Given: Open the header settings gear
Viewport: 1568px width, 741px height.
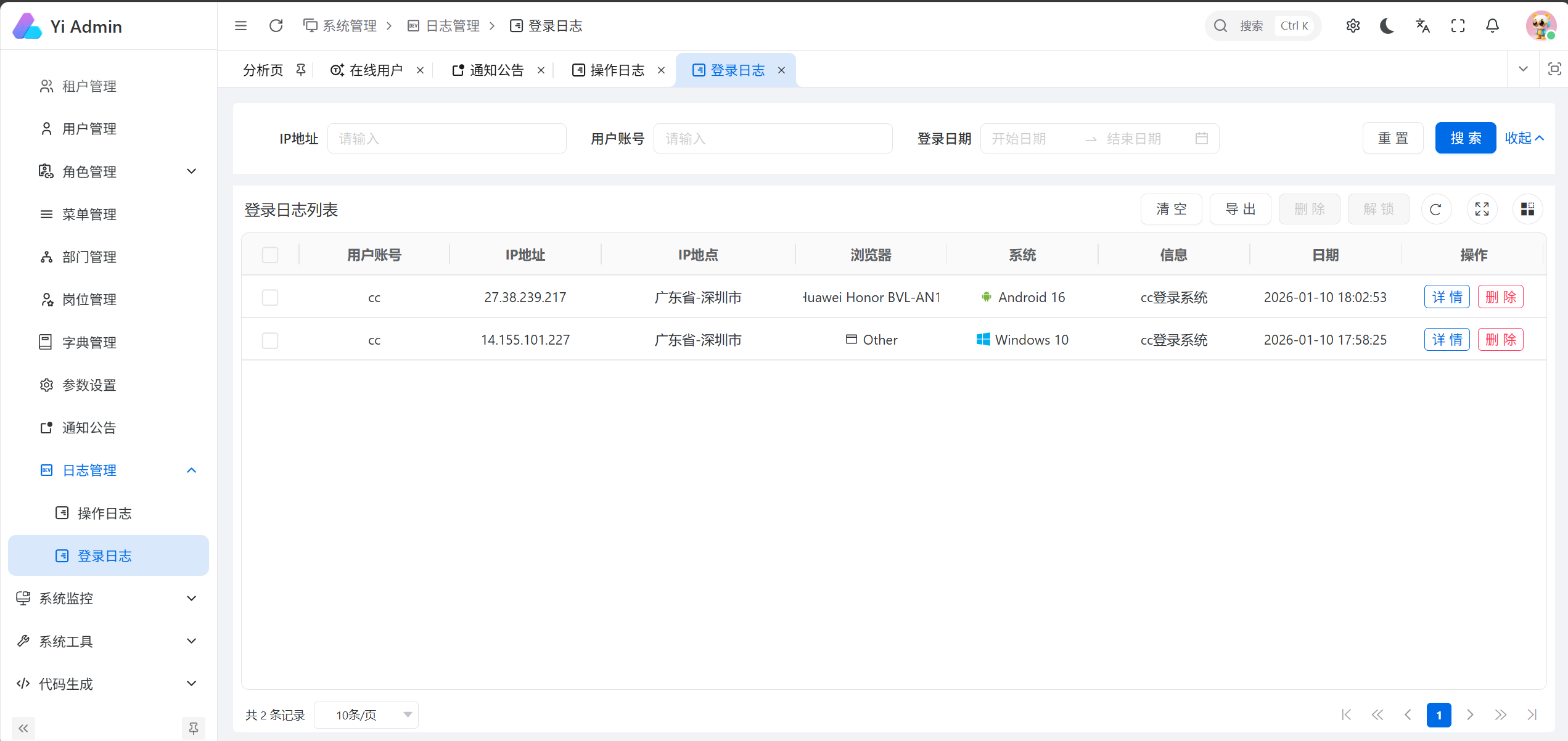Looking at the screenshot, I should [1353, 26].
